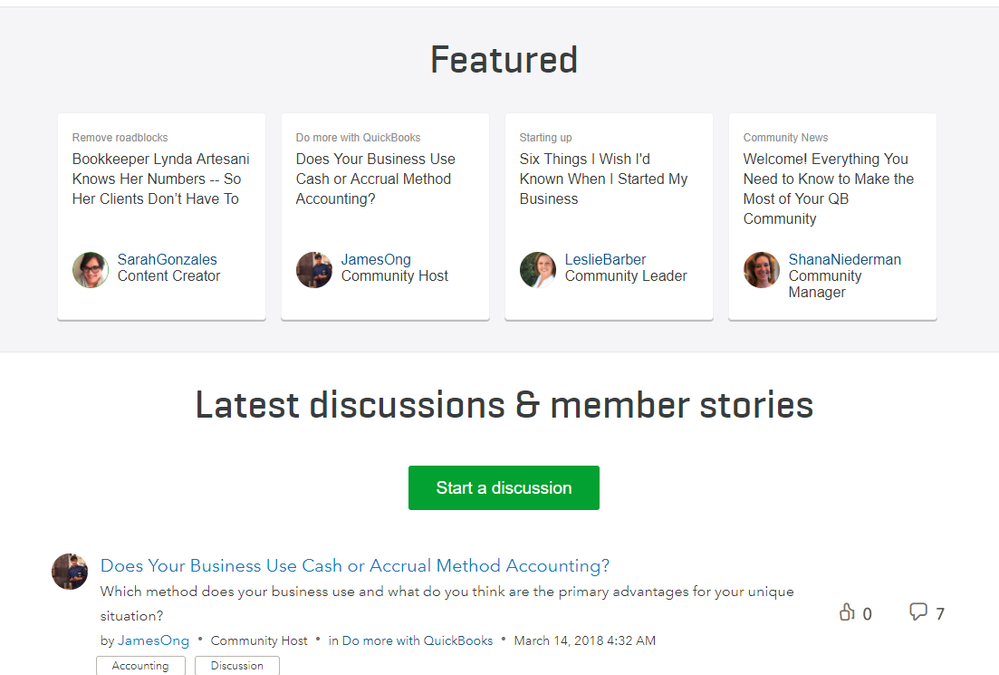Visit ShanaNiederman's profile name link
This screenshot has height=675, width=999.
tap(844, 260)
